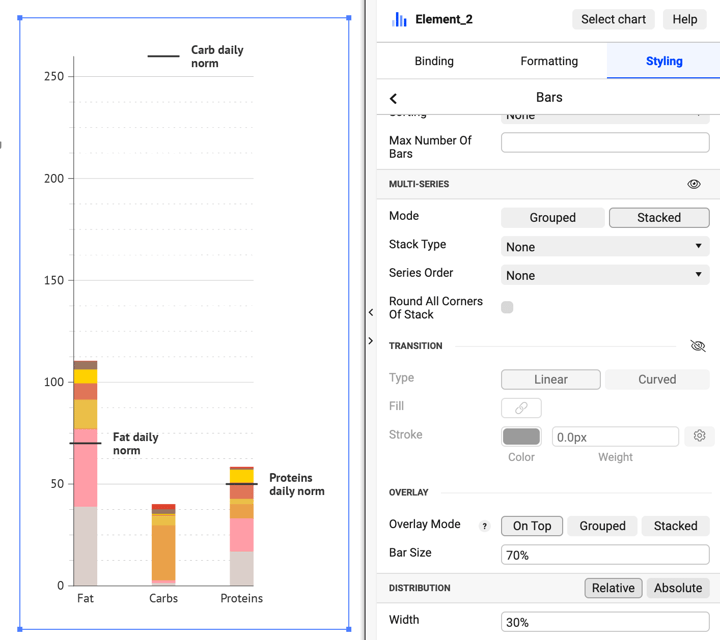Toggle Transition section hidden-eye icon
The image size is (720, 640).
click(x=698, y=346)
